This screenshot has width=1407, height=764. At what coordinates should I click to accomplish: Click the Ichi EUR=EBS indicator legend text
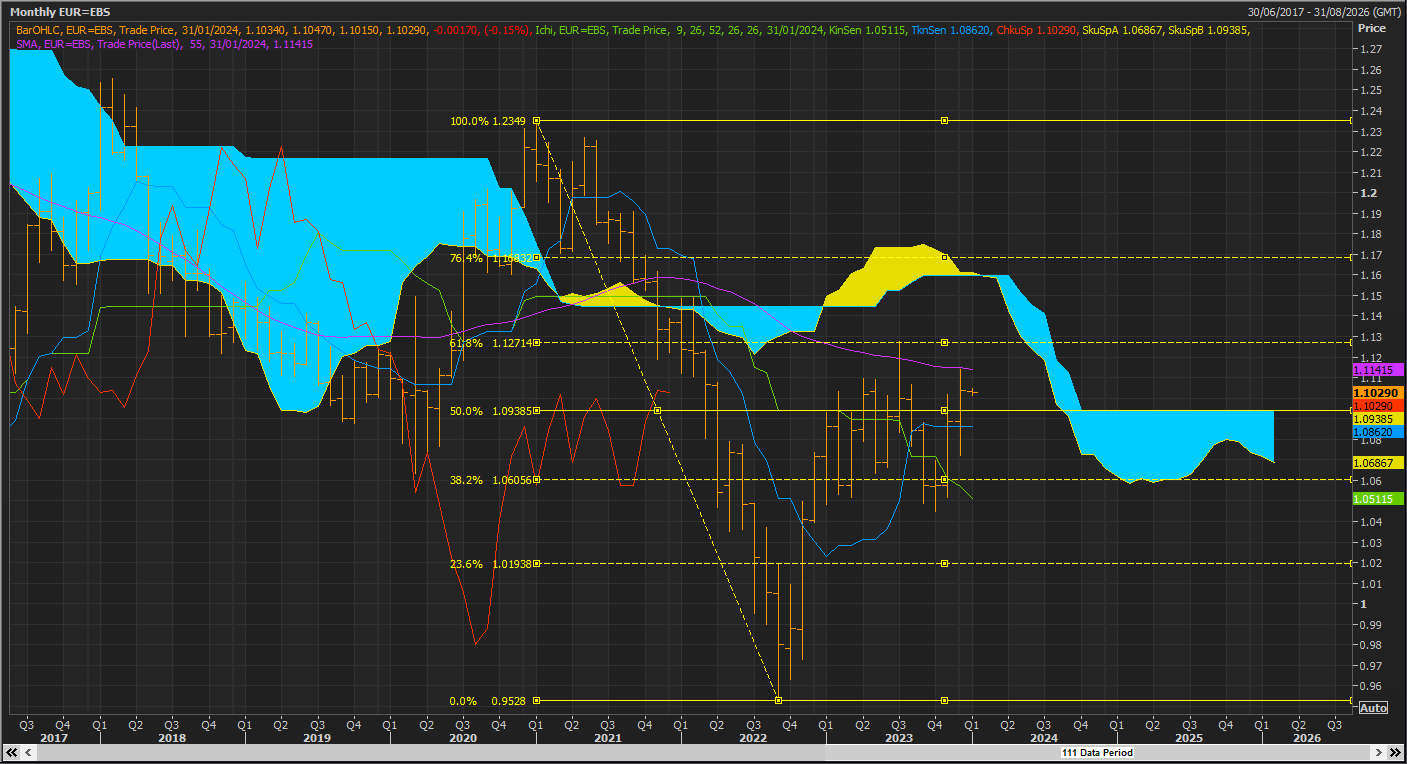681,31
